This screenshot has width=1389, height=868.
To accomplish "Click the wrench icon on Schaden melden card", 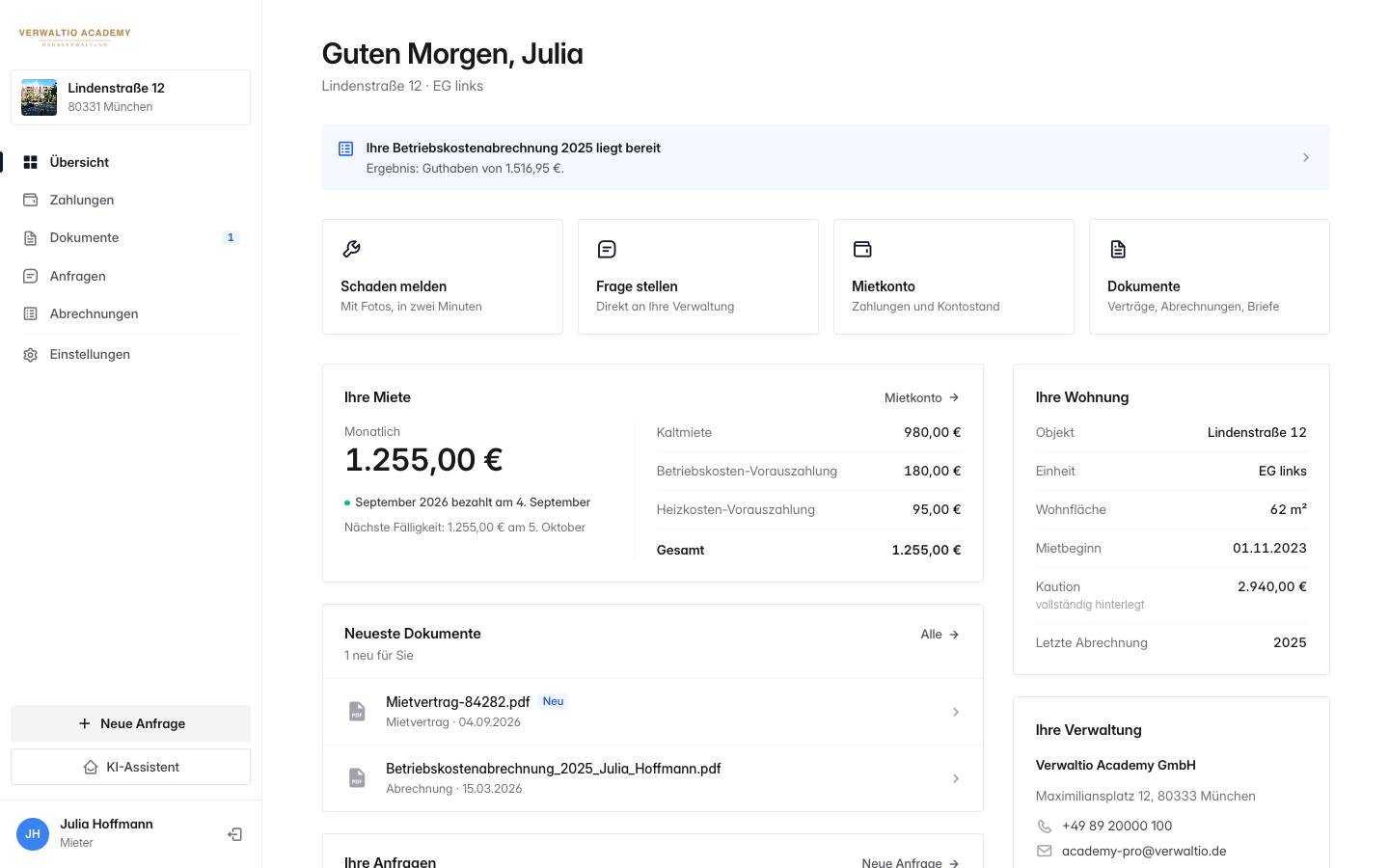I will (351, 249).
